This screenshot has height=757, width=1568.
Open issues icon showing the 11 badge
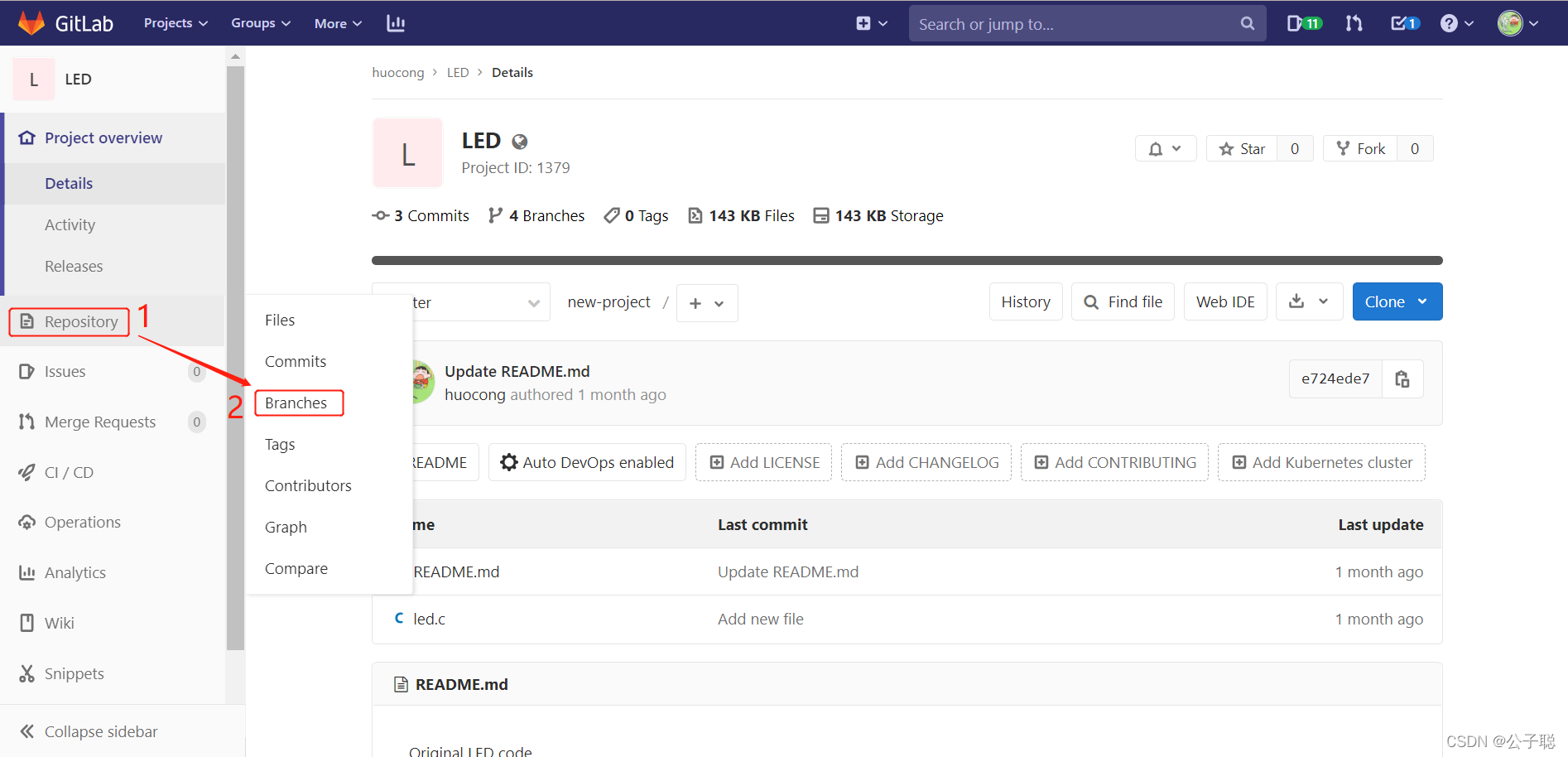coord(1304,23)
